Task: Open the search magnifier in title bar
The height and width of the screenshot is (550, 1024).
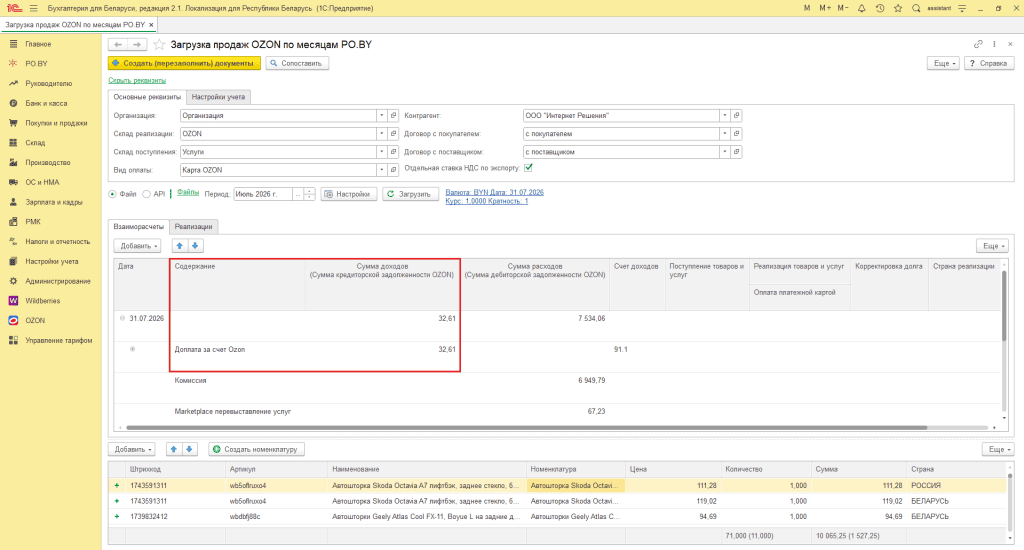Action: (916, 8)
